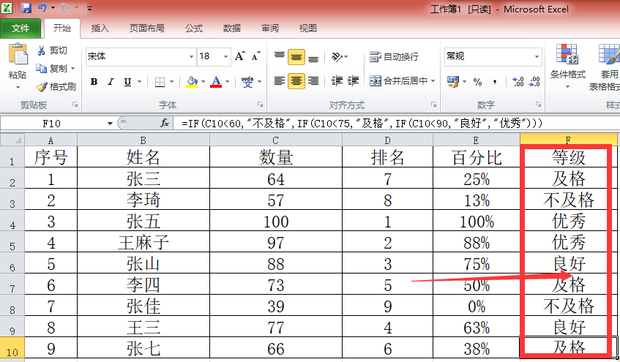Click the Save icon in quick access toolbar
Screen dimensions: 620x362
26,8
